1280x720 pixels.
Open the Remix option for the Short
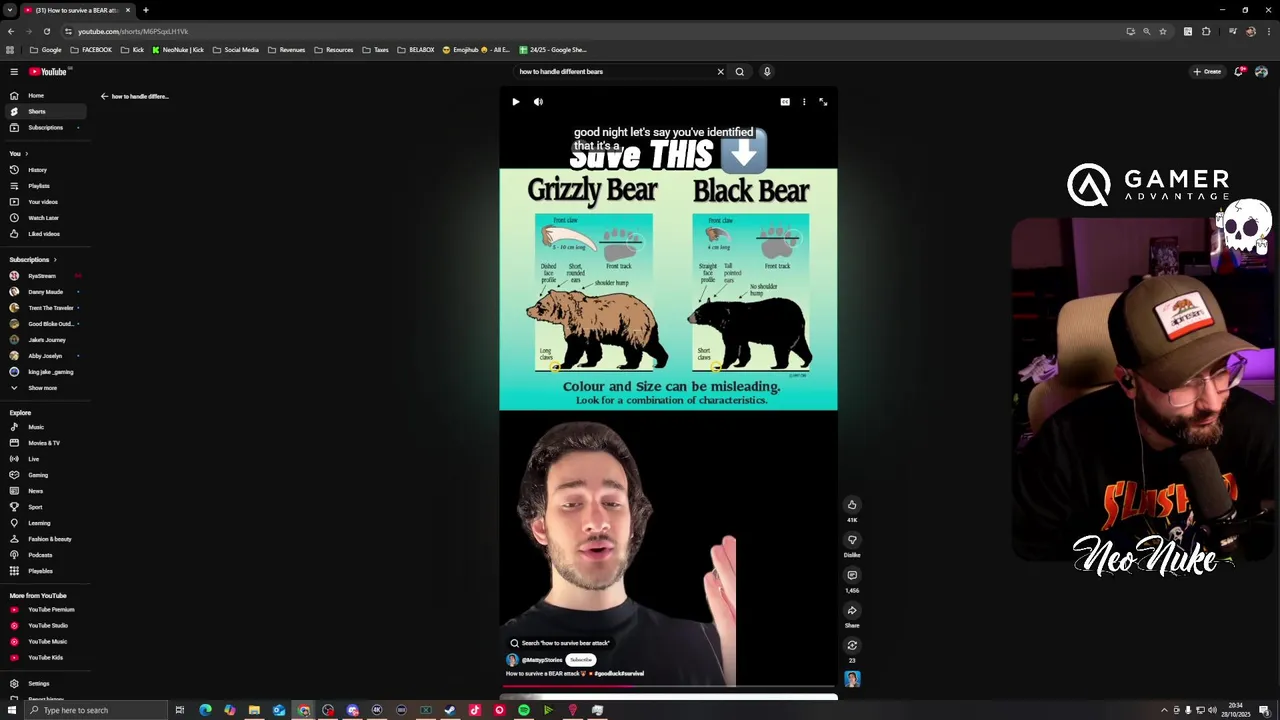[852, 645]
